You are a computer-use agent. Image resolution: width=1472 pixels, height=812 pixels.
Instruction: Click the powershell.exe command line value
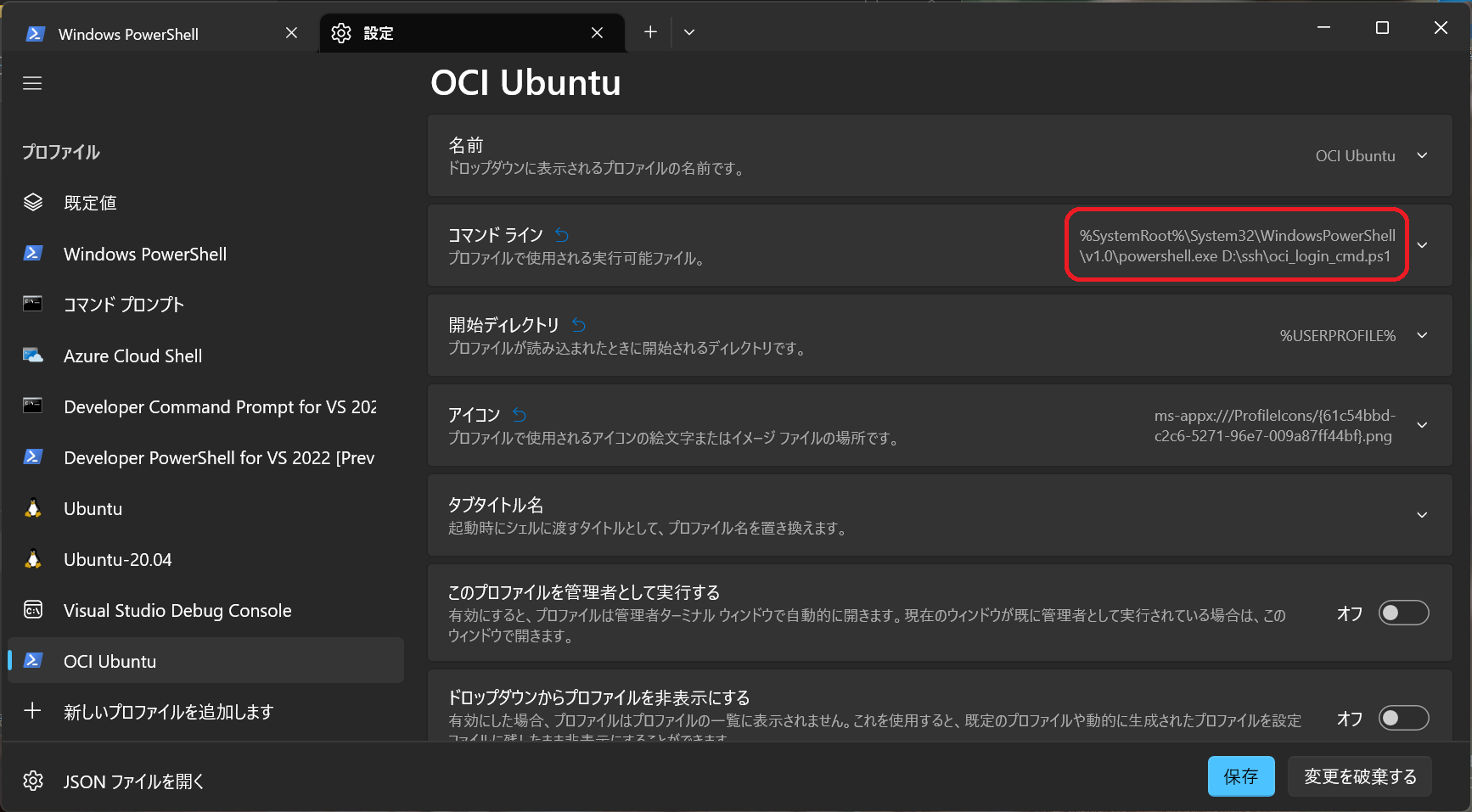pyautogui.click(x=1237, y=245)
